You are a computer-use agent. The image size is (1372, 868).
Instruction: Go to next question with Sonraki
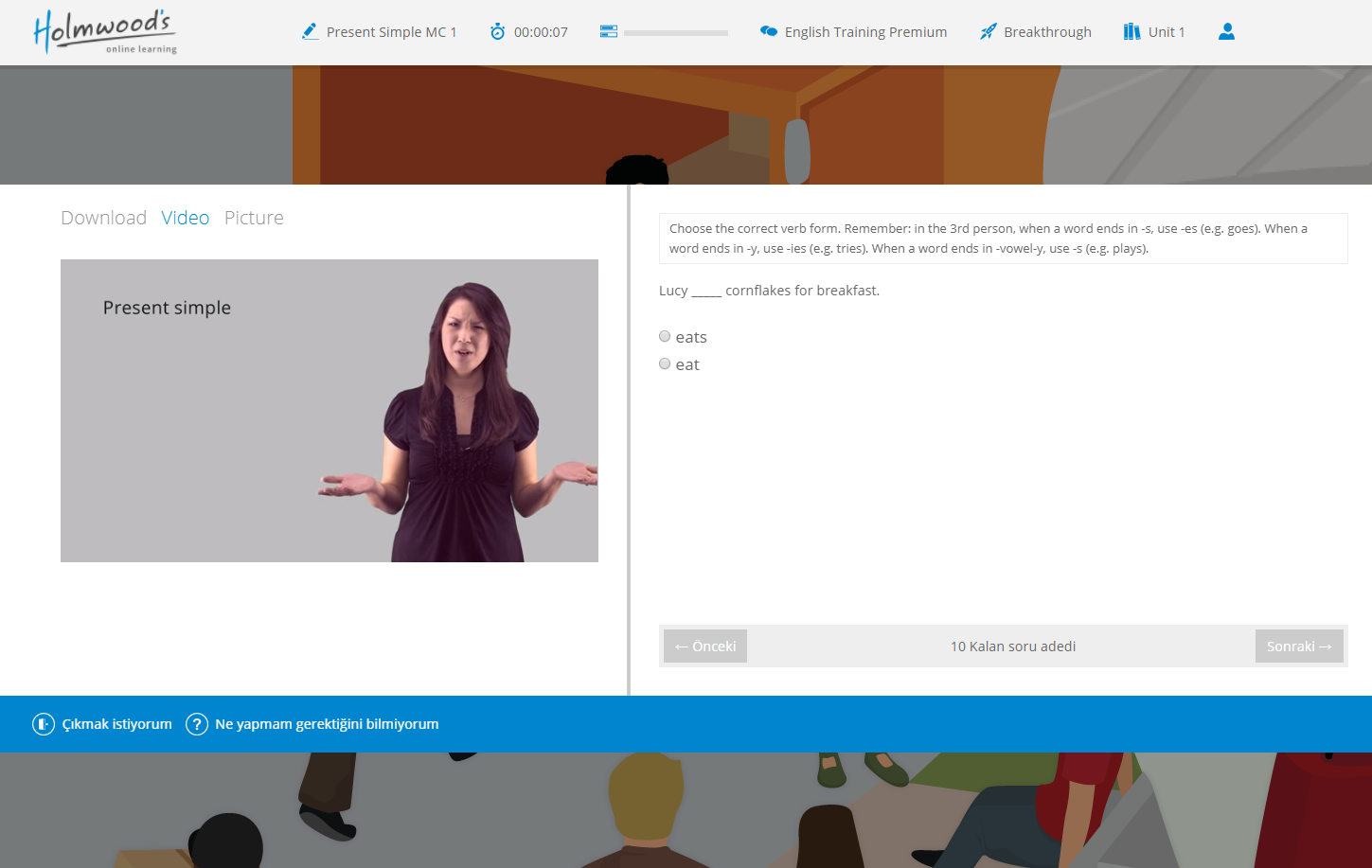pyautogui.click(x=1299, y=647)
